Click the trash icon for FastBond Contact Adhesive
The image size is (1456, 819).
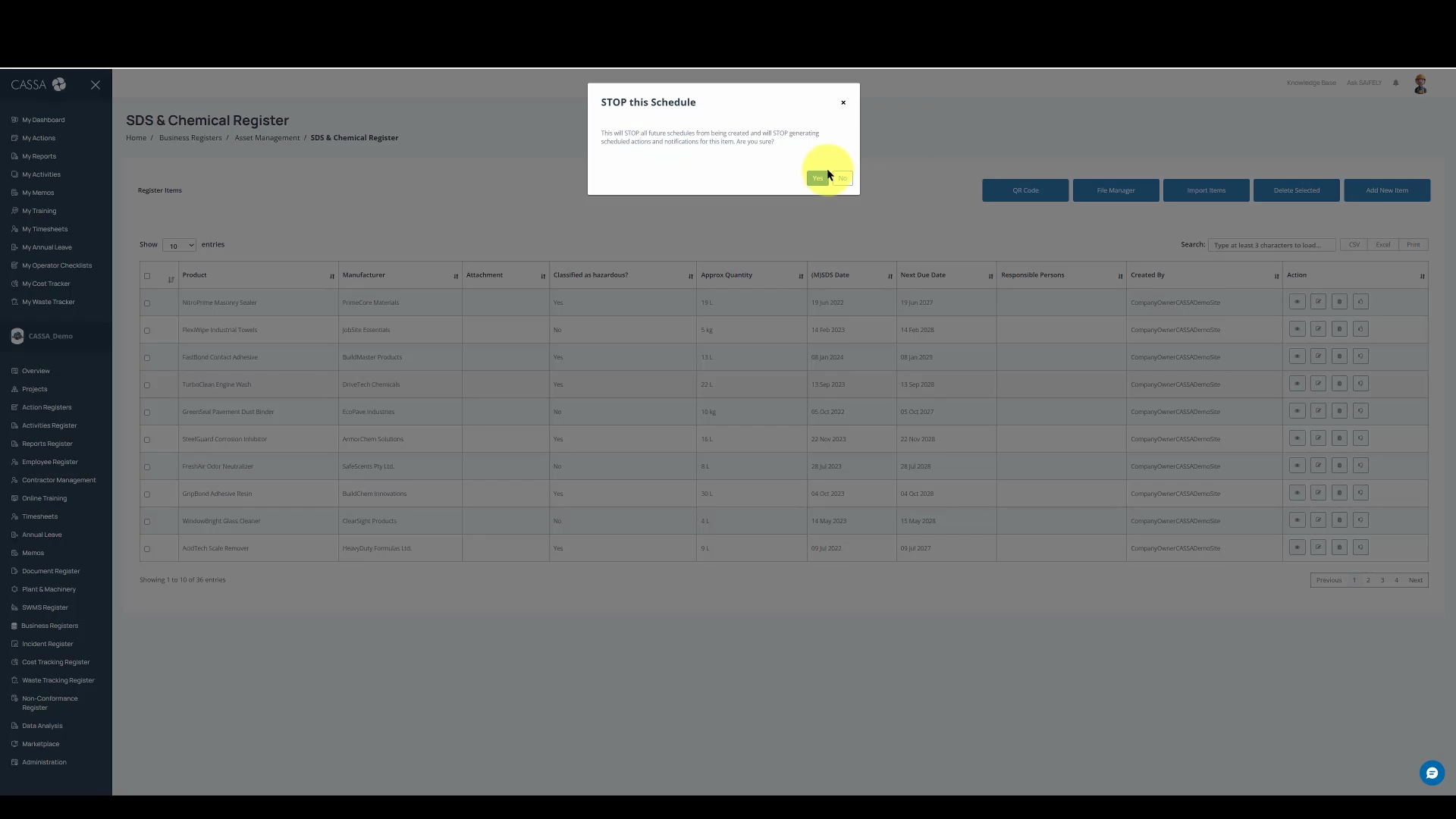tap(1339, 356)
